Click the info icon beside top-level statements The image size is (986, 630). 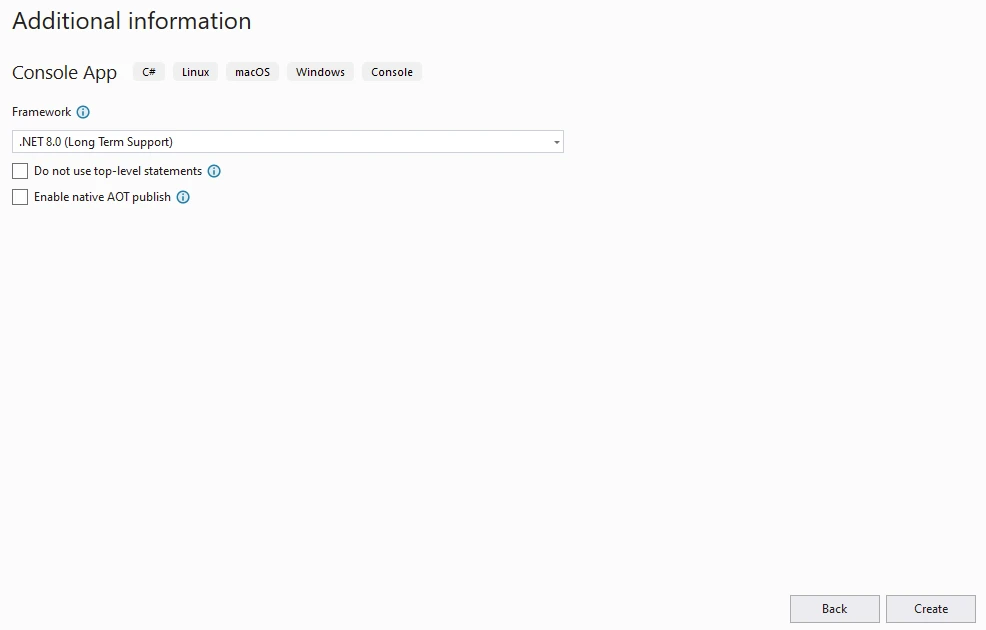point(214,171)
